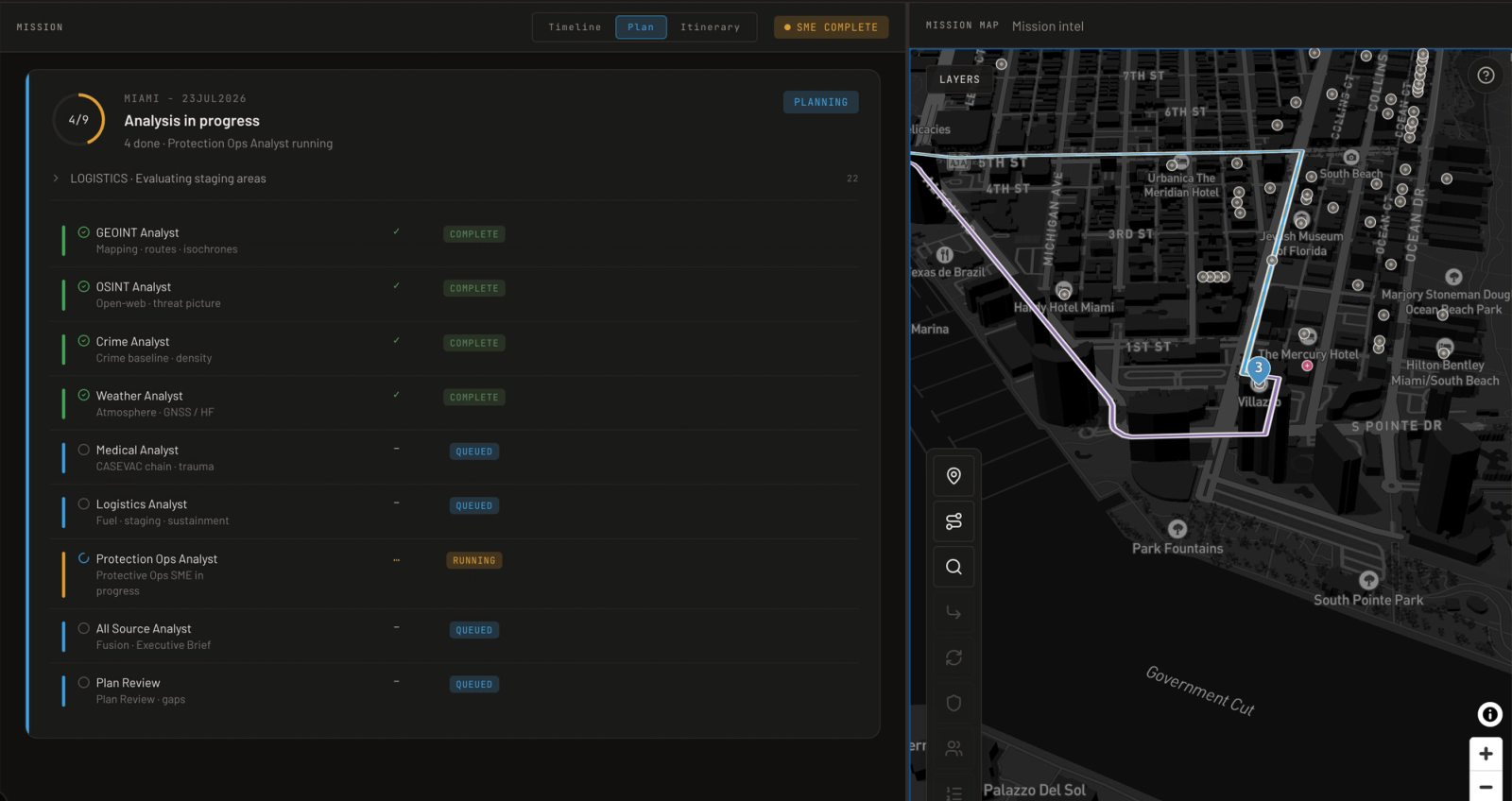Open the Mission intel tab

coord(1048,26)
